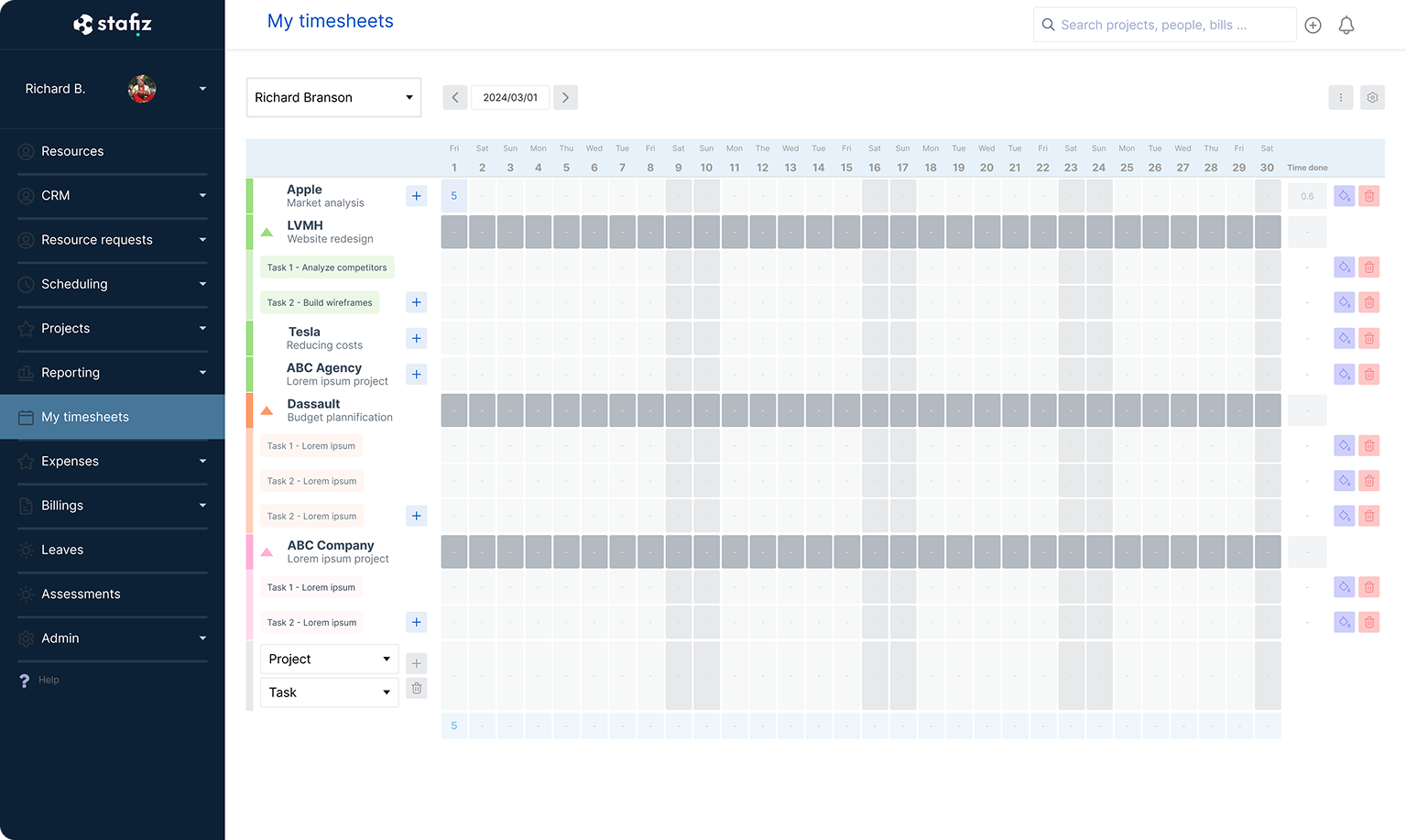The image size is (1406, 840).
Task: Go to previous period arrow
Action: 455,97
